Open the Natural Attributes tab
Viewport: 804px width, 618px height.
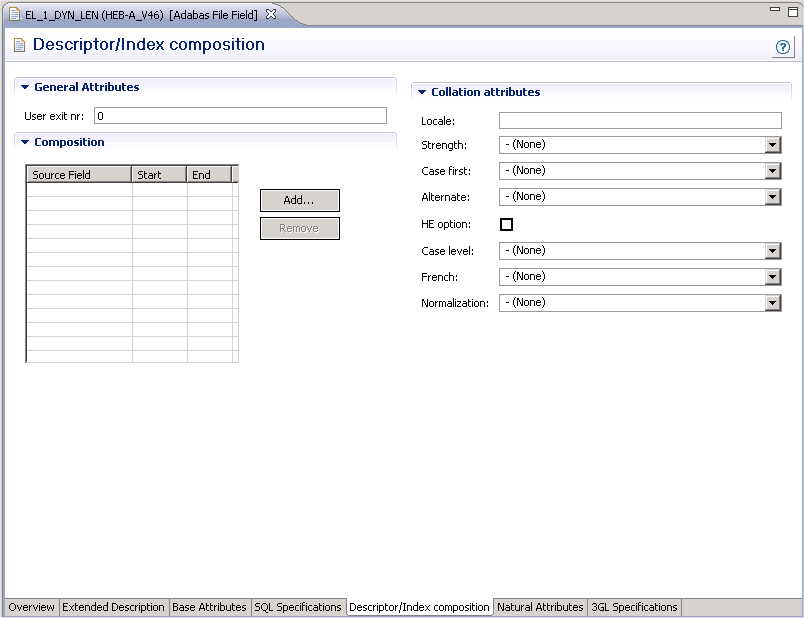coord(540,607)
